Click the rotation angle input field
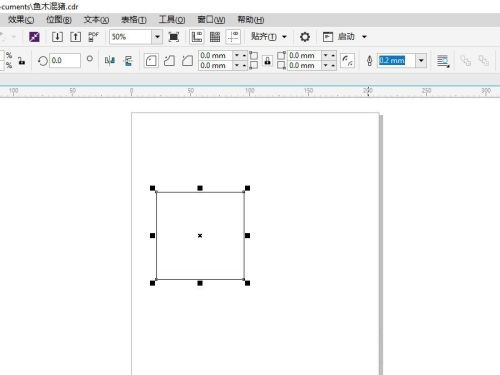Image resolution: width=500 pixels, height=375 pixels. coord(65,61)
